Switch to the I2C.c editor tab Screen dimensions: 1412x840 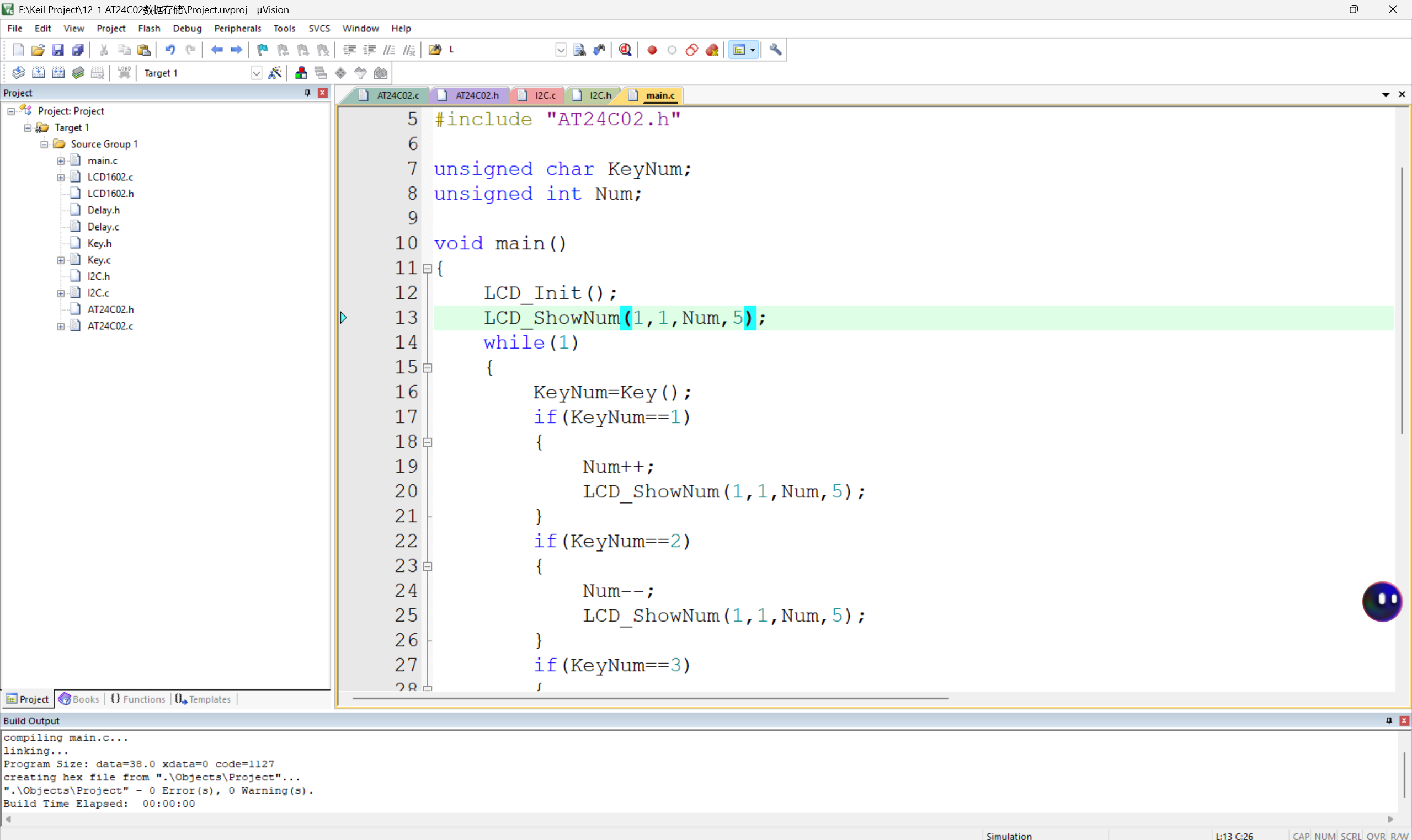pyautogui.click(x=545, y=95)
